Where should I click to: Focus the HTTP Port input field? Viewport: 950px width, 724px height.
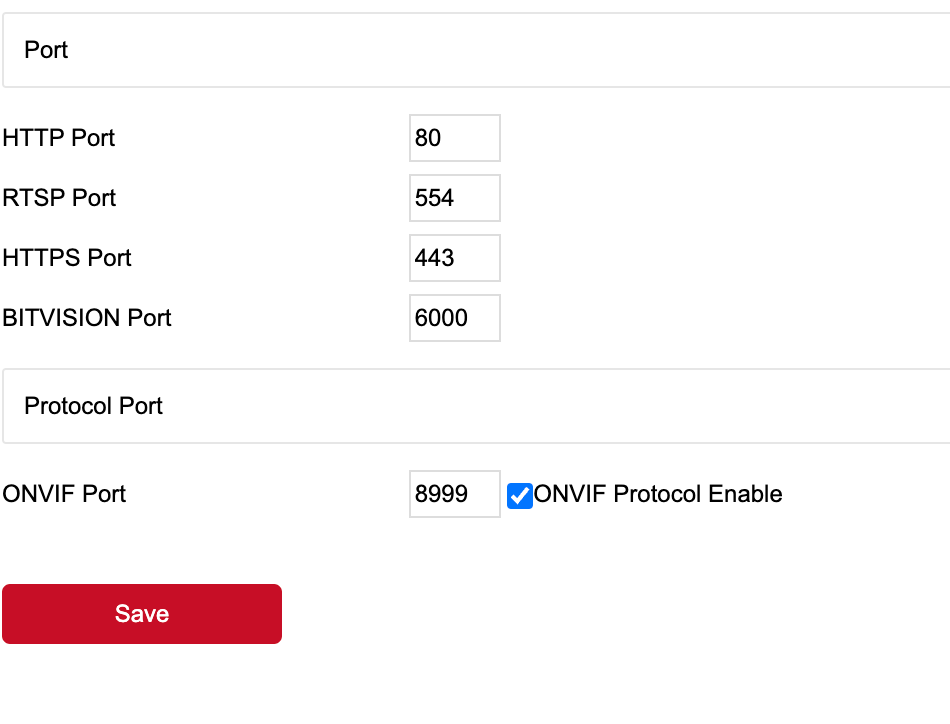point(454,138)
